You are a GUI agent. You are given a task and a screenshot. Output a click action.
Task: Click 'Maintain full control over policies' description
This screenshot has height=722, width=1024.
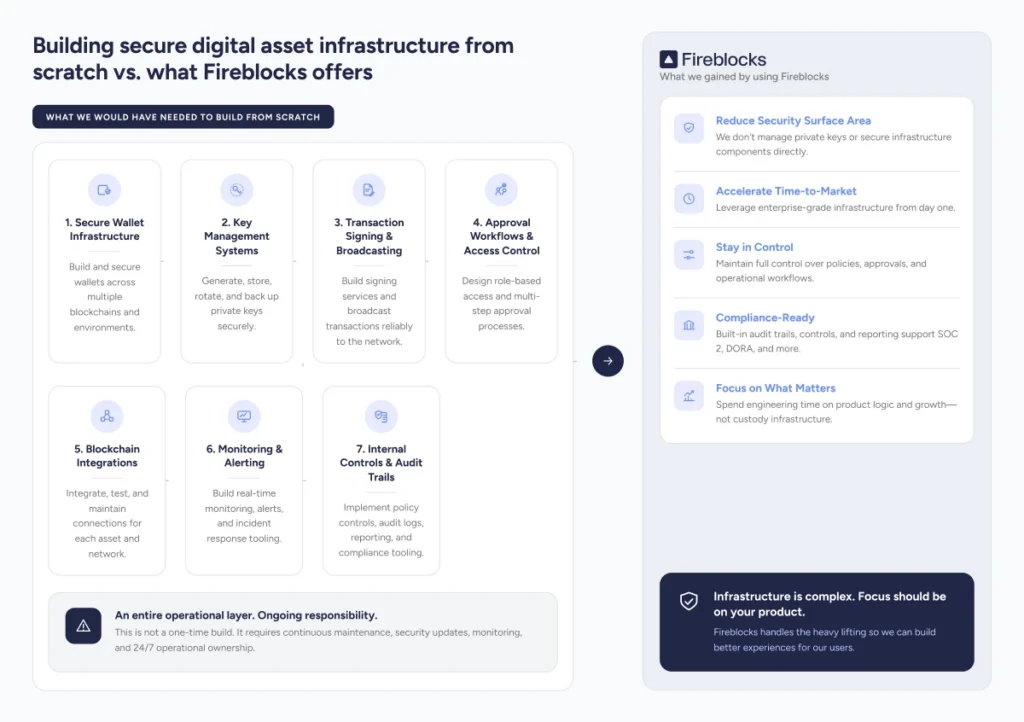(x=821, y=271)
